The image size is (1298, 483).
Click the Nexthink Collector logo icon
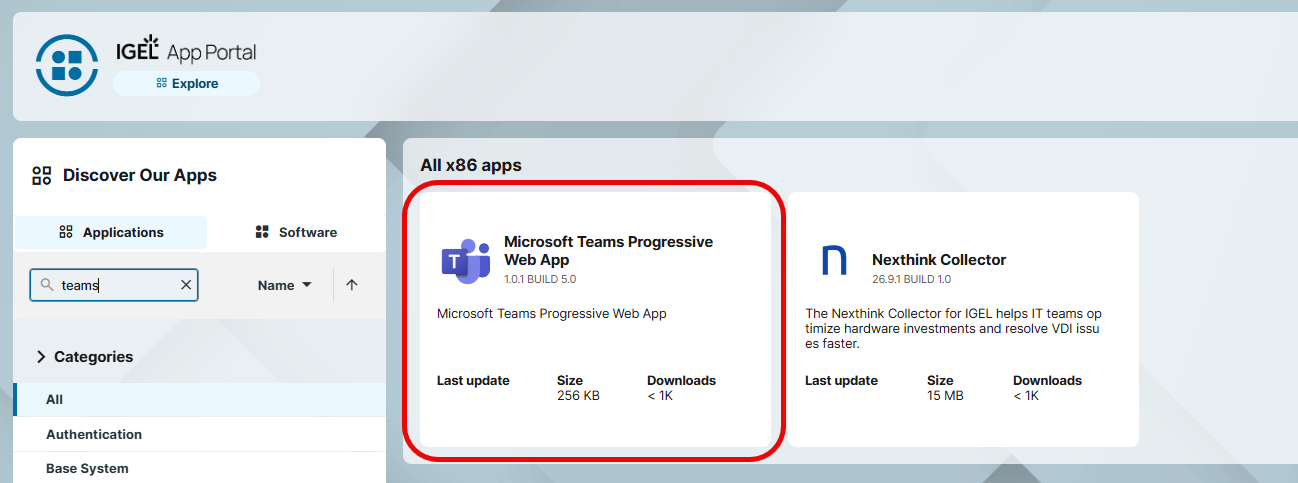pyautogui.click(x=833, y=260)
